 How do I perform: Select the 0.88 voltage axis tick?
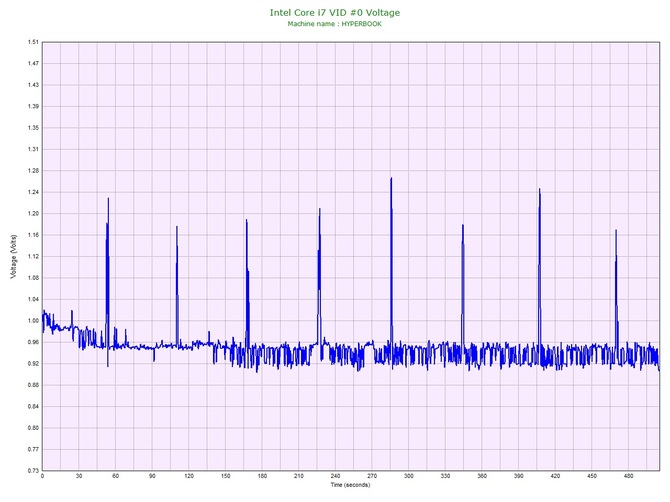click(33, 385)
